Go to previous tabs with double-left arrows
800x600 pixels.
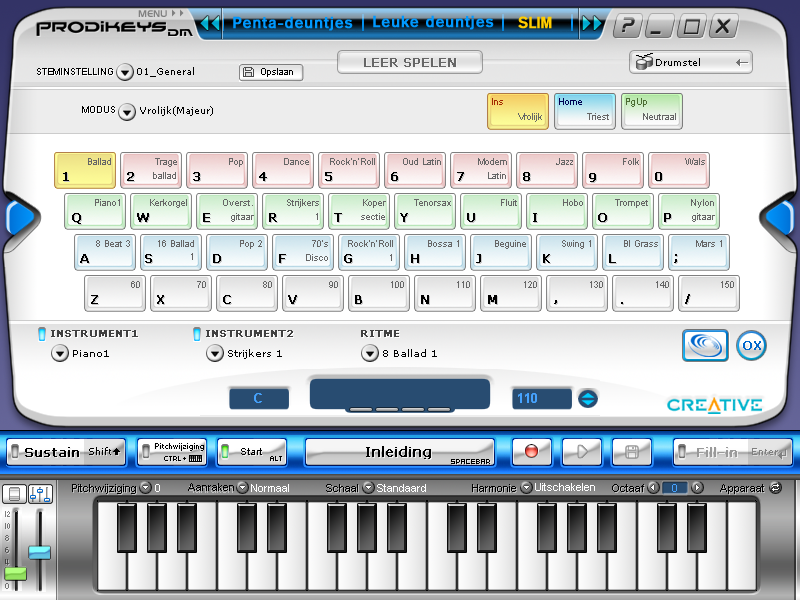[x=210, y=23]
